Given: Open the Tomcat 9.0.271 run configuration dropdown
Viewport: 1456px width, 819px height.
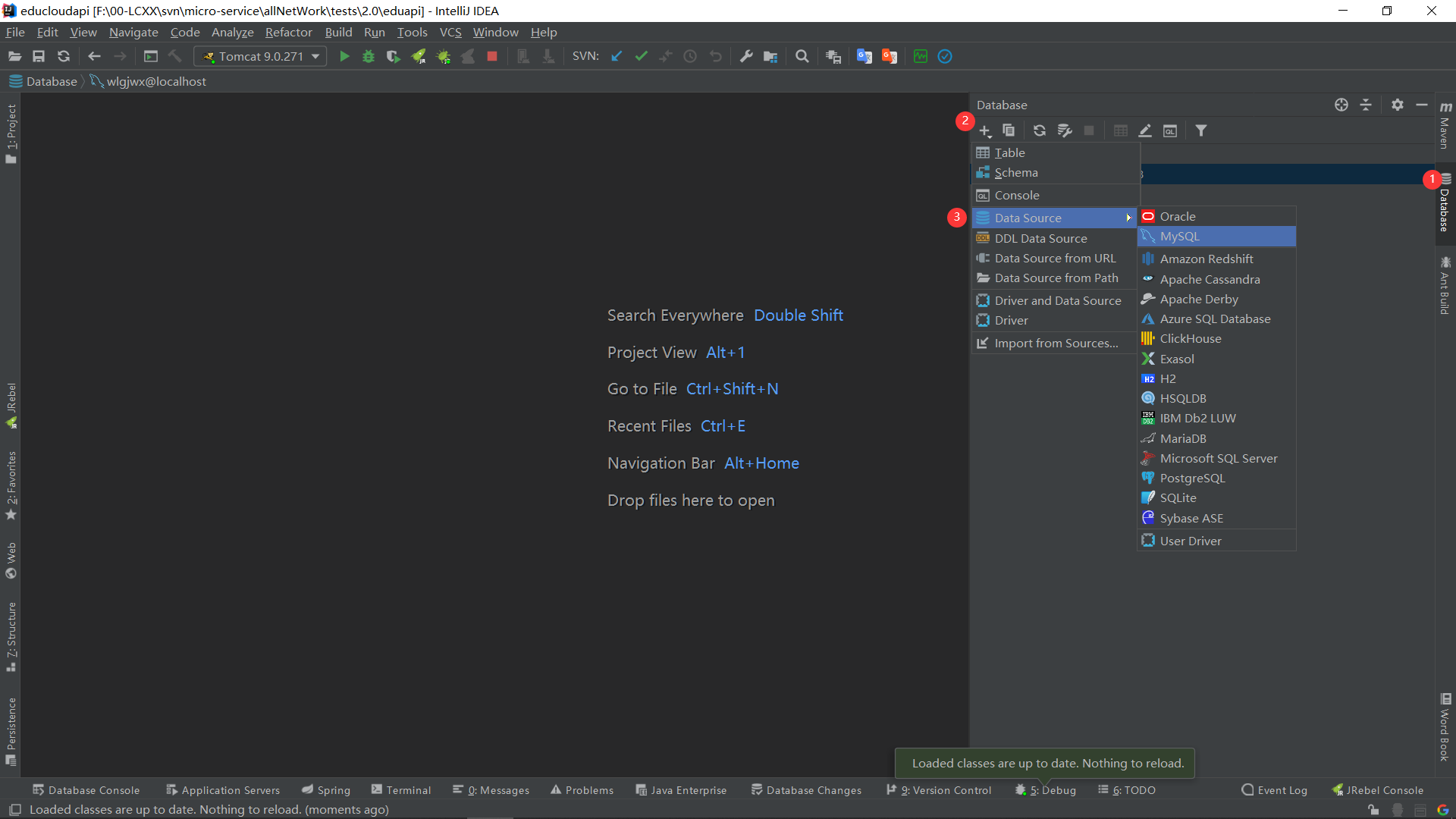Looking at the screenshot, I should tap(261, 56).
